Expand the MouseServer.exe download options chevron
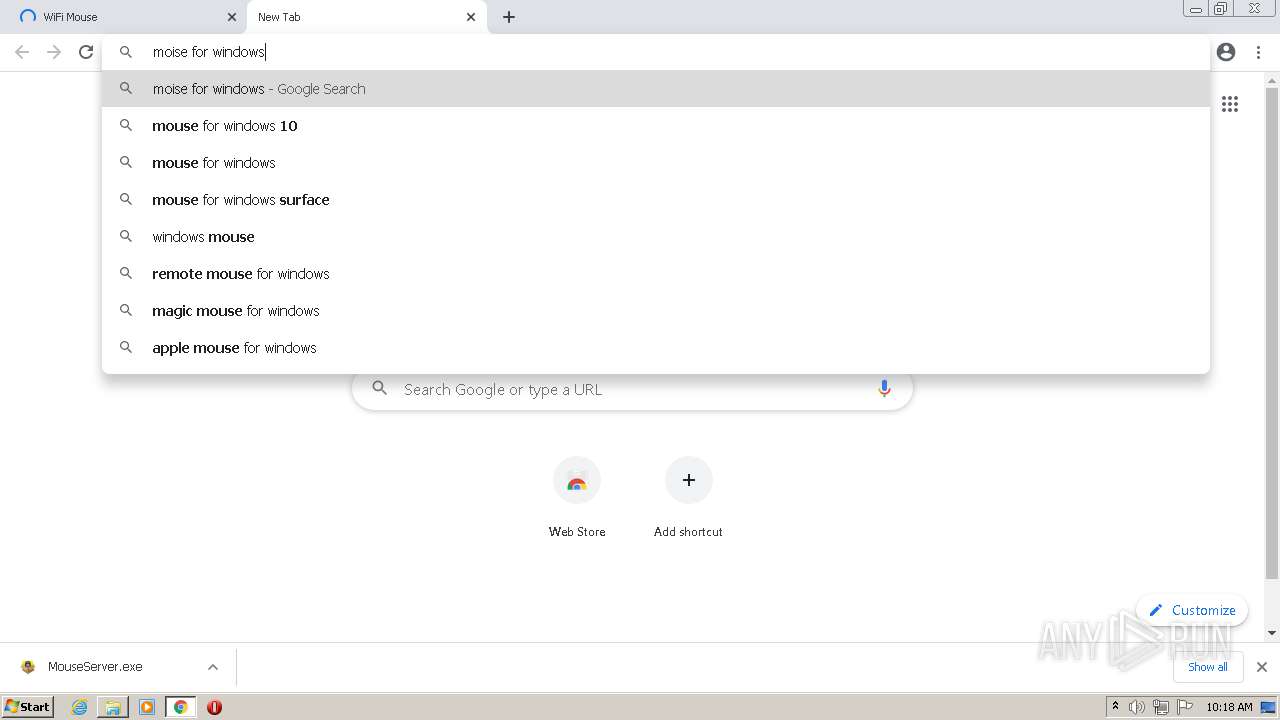The image size is (1280, 720). point(212,667)
